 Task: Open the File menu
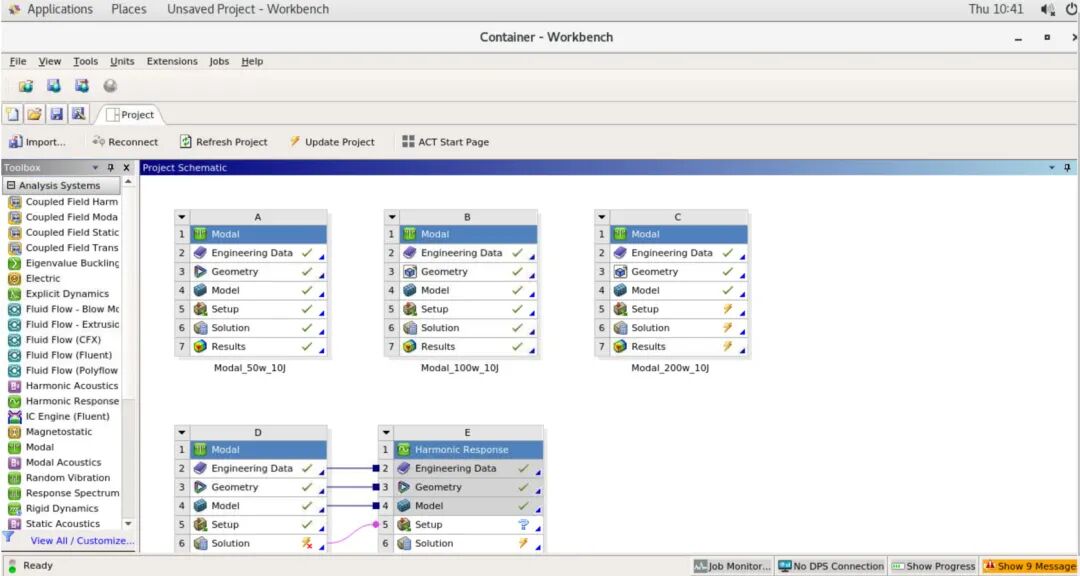18,61
